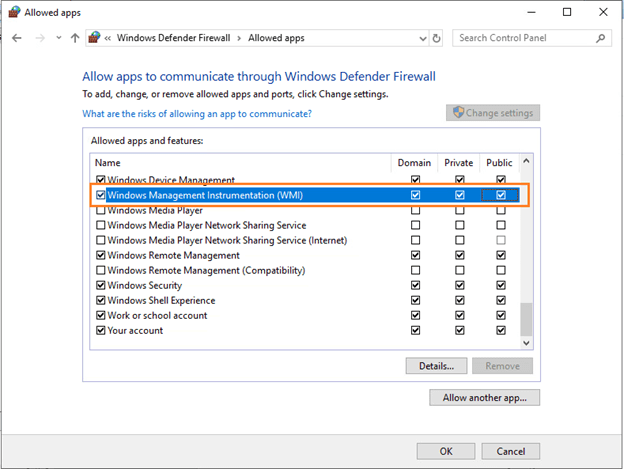Click Allow another app button
This screenshot has height=469, width=624.
484,398
